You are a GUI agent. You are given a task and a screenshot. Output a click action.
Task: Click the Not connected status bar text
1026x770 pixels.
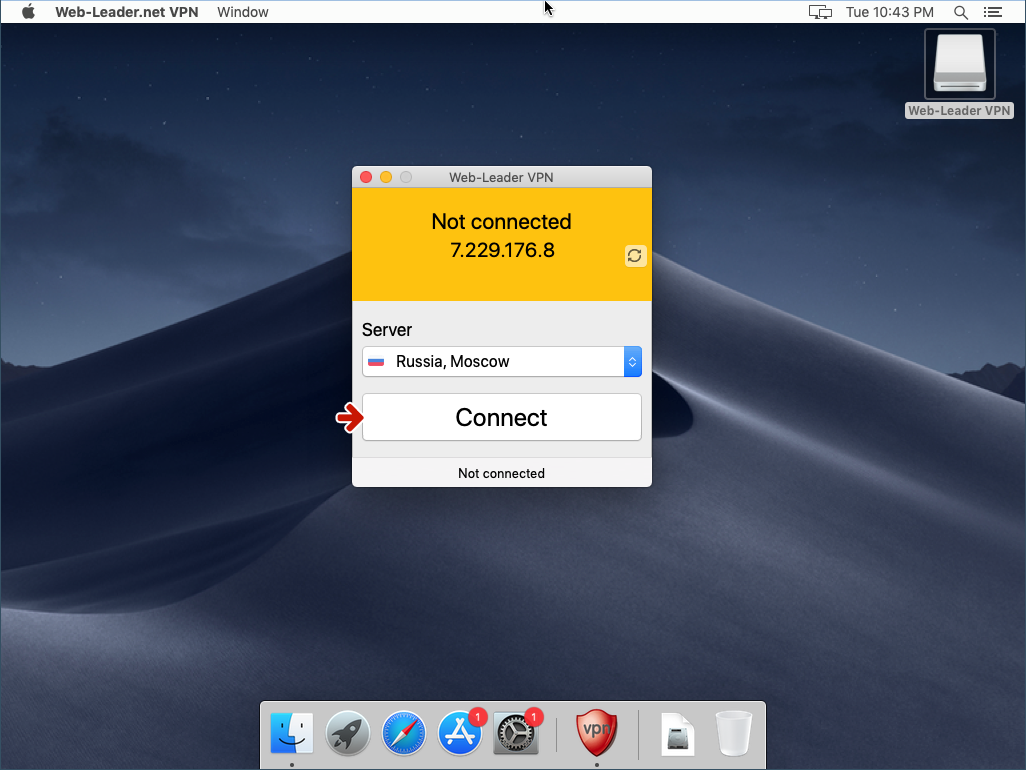[x=501, y=473]
